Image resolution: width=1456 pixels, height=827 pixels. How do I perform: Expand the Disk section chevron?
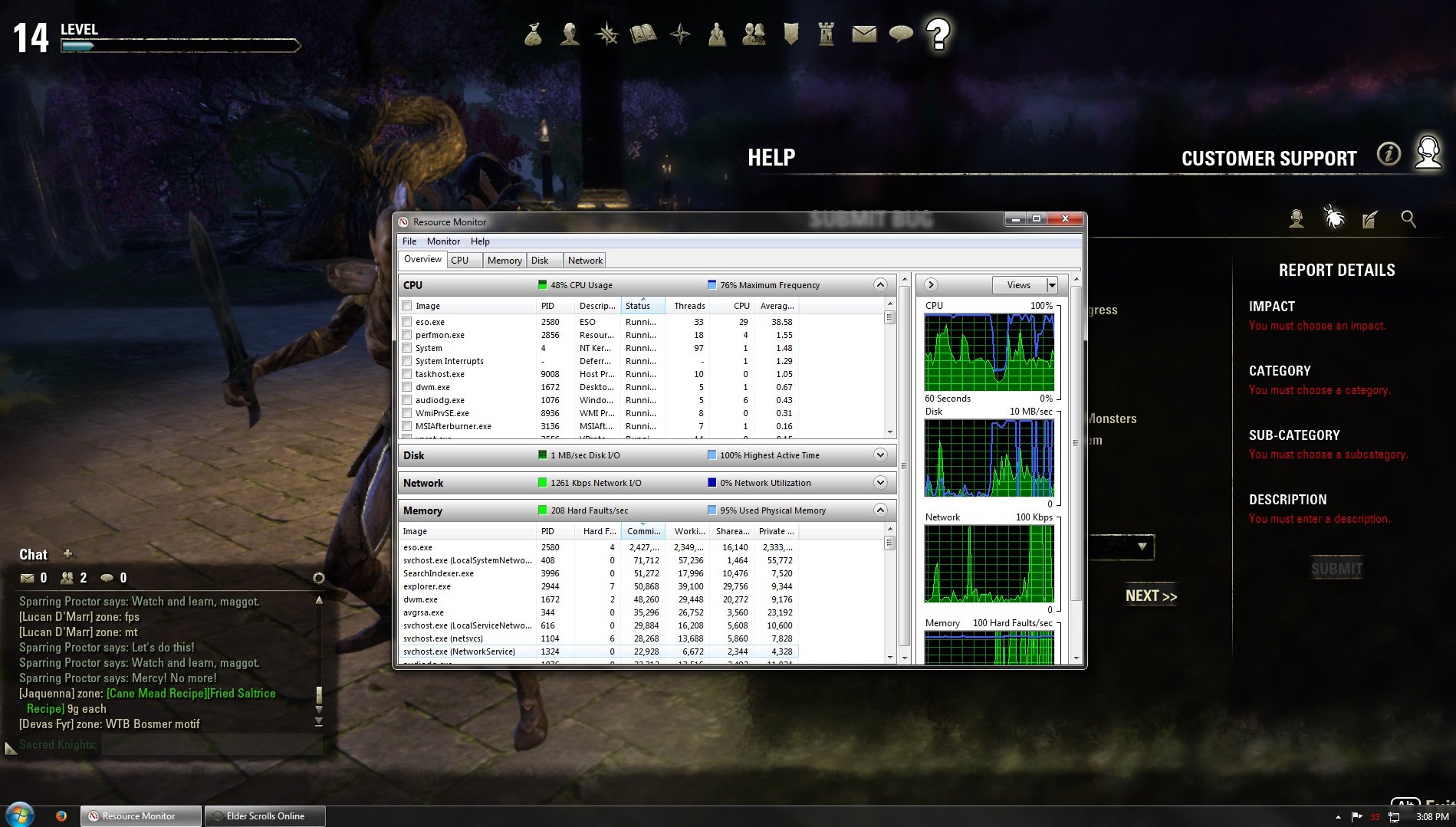click(880, 455)
